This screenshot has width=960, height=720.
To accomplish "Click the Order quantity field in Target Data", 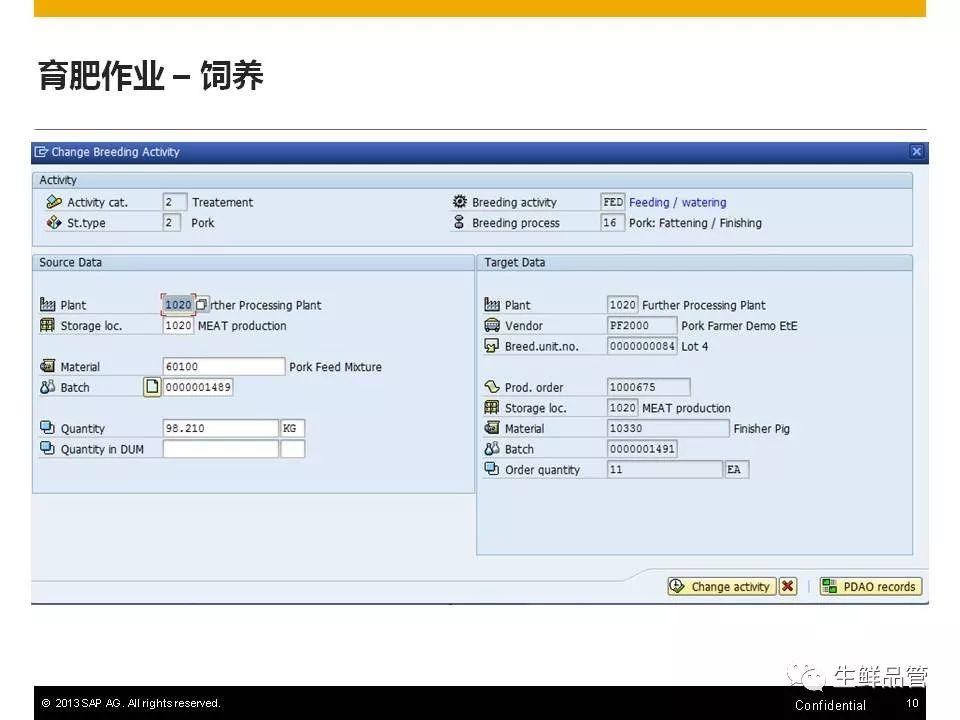I will [664, 470].
